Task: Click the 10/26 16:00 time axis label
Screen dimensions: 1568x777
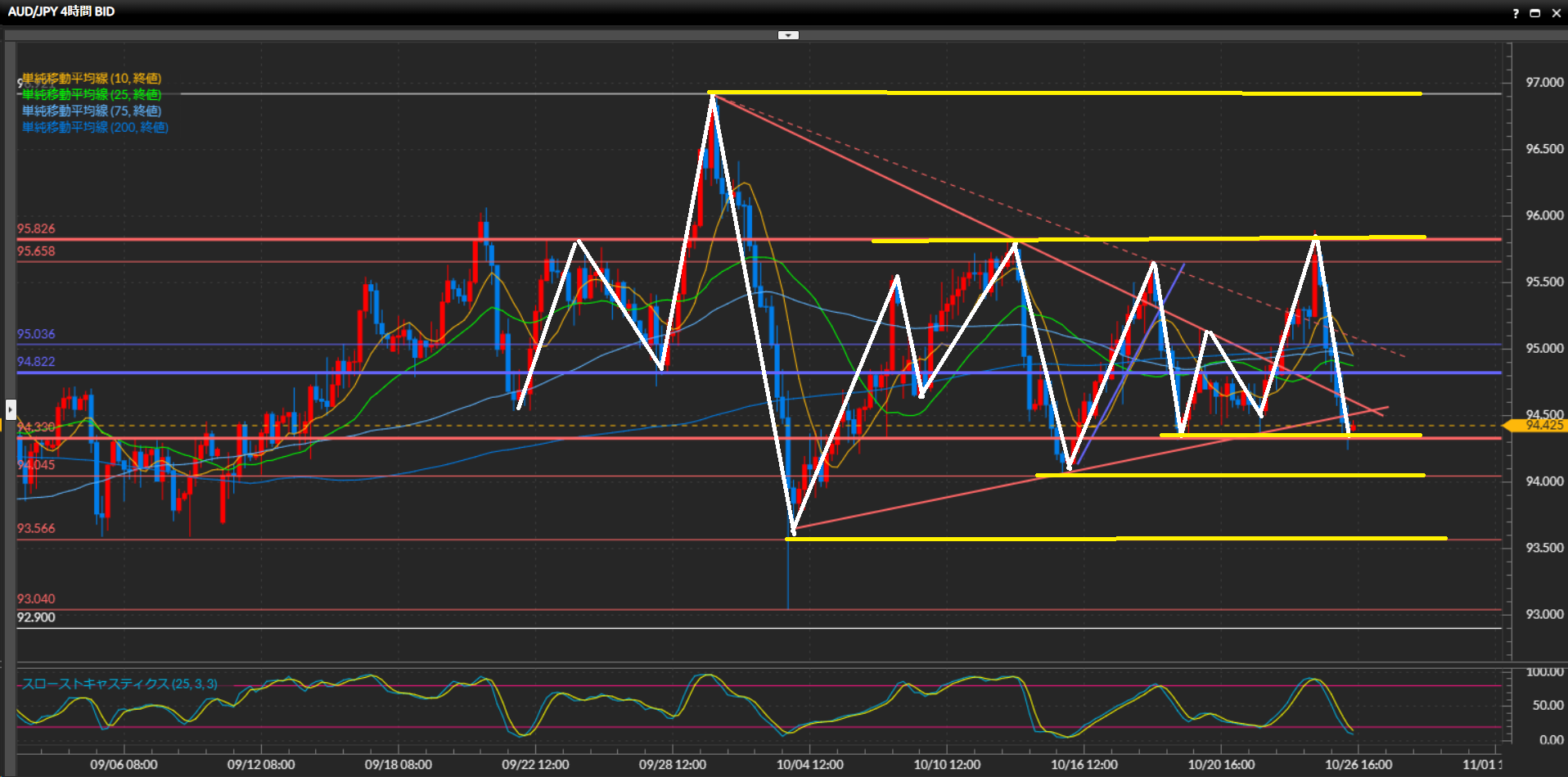Action: coord(1358,764)
